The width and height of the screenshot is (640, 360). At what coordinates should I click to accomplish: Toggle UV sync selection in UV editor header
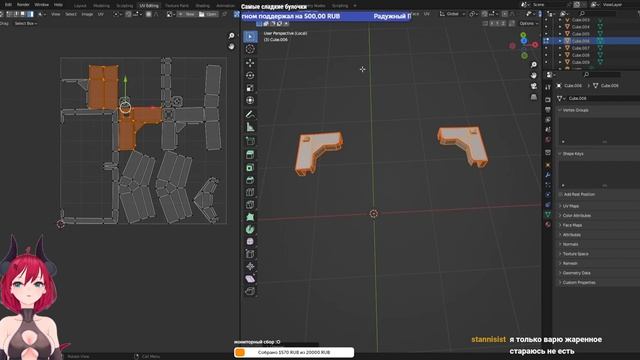[3, 14]
